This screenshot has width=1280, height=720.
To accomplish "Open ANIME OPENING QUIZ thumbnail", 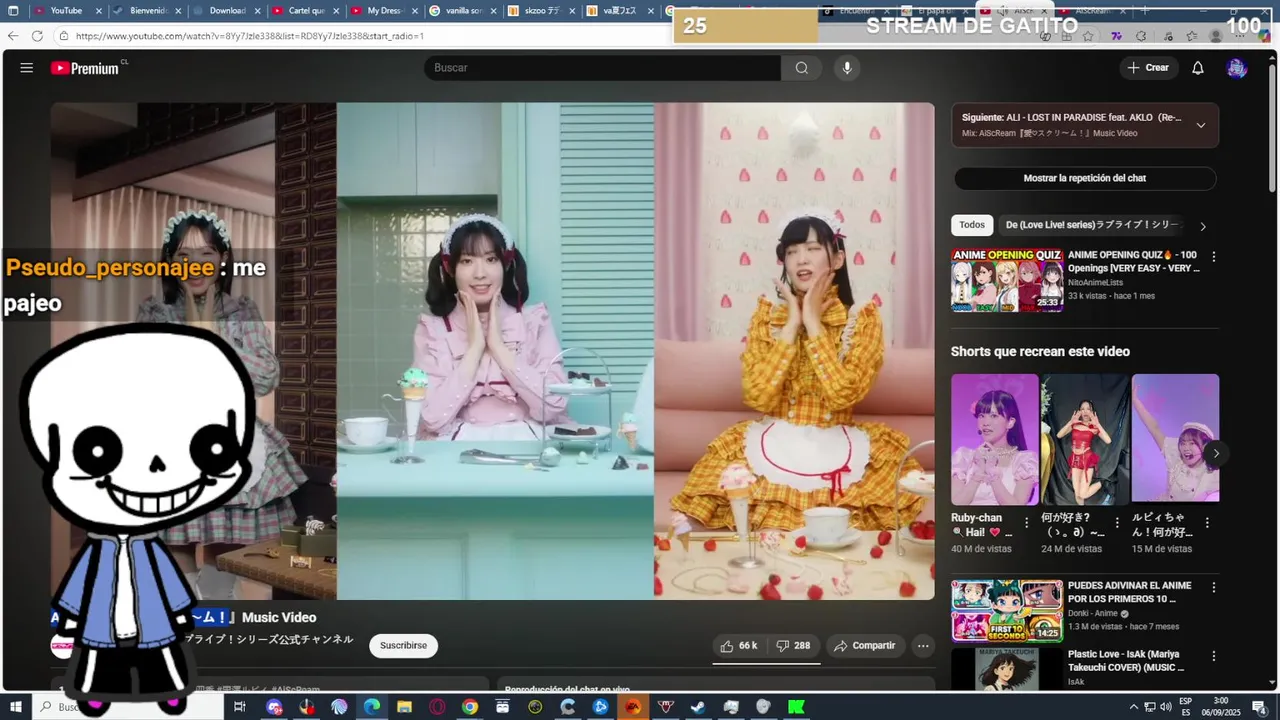I will pyautogui.click(x=1007, y=280).
